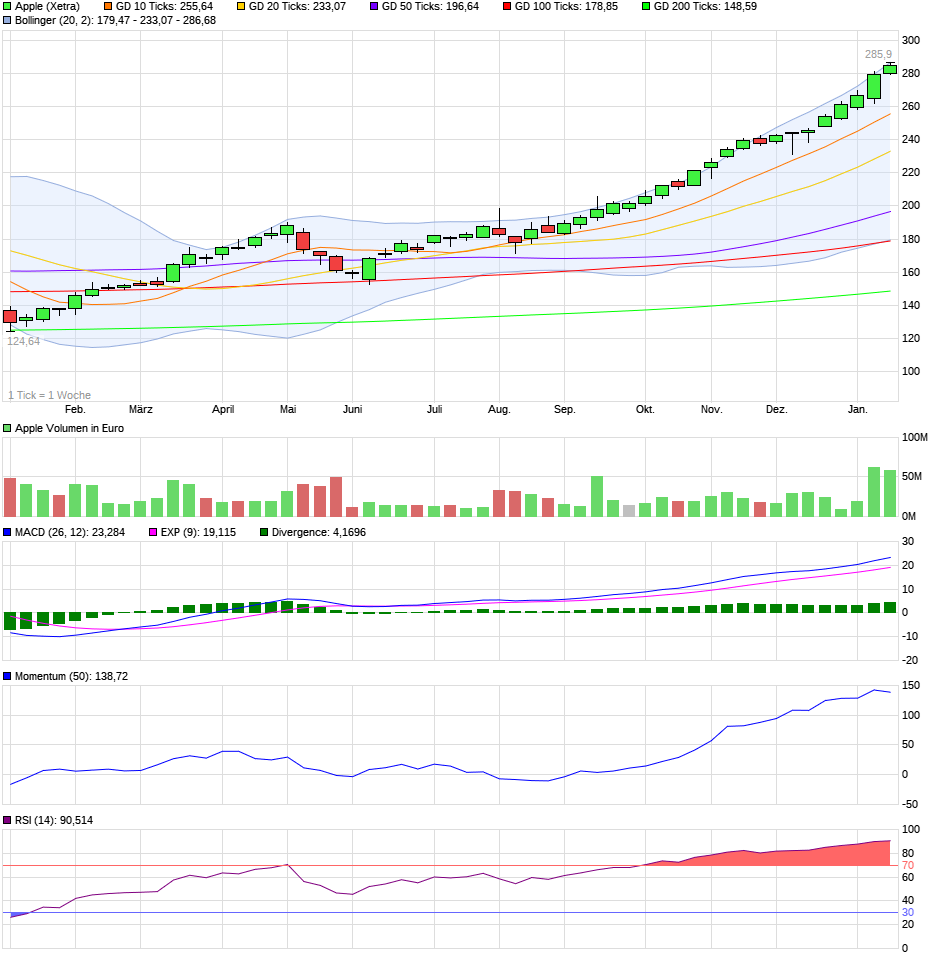Click the green Apple (Xetra) legend swatch
This screenshot has width=940, height=958.
tap(7, 7)
